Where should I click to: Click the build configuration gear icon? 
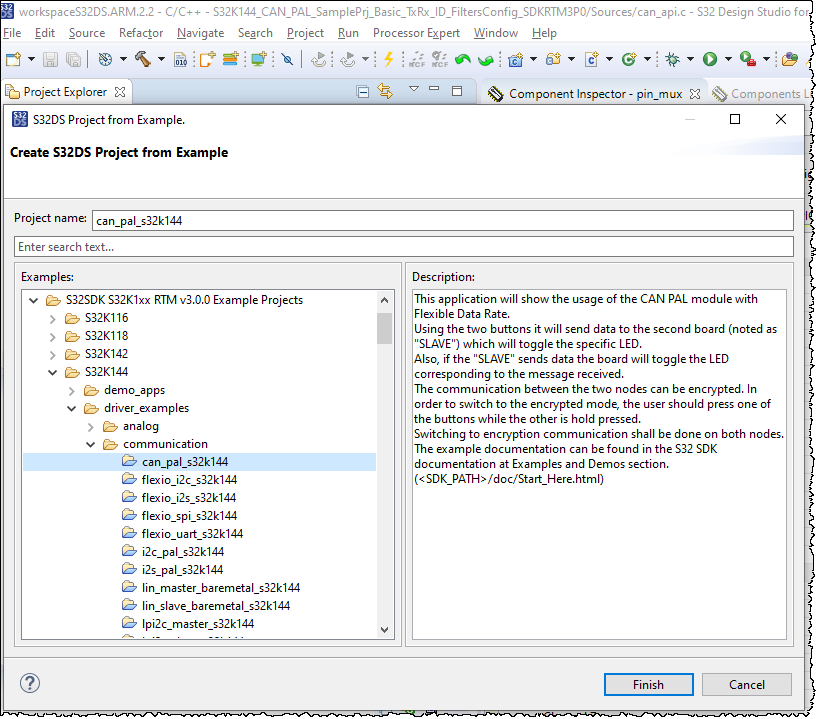click(105, 59)
